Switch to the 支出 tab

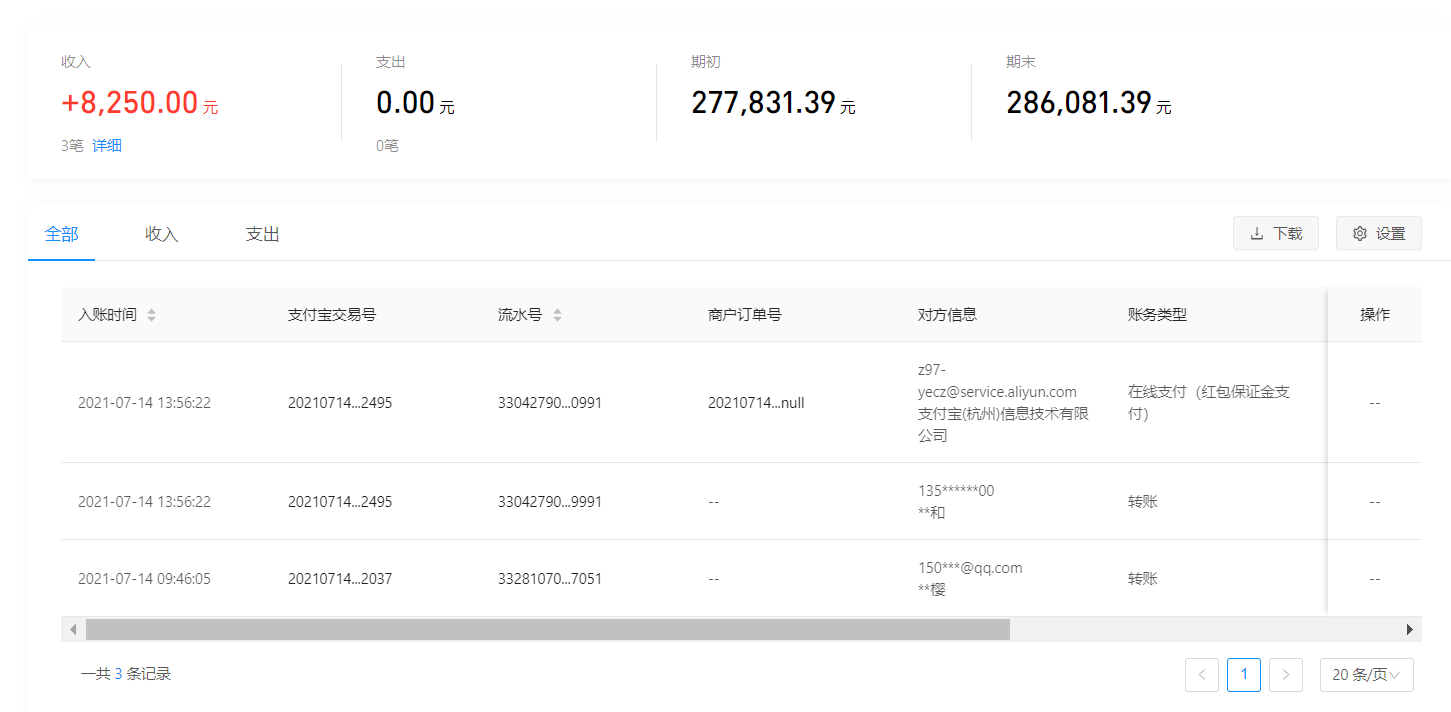point(262,234)
